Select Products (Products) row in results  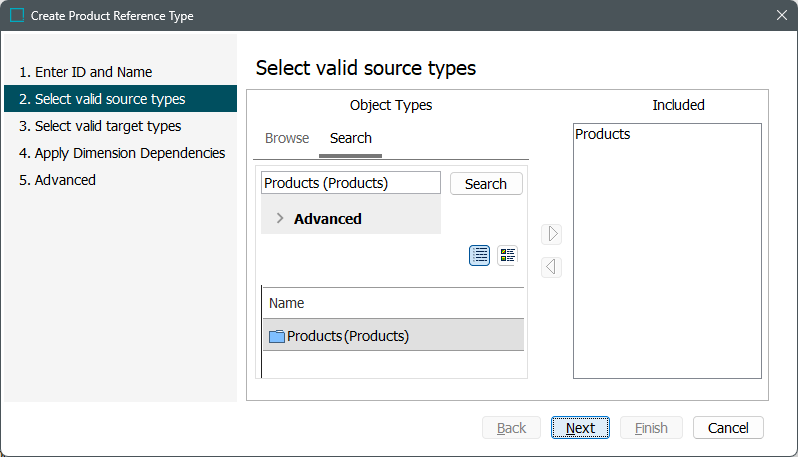tap(393, 335)
